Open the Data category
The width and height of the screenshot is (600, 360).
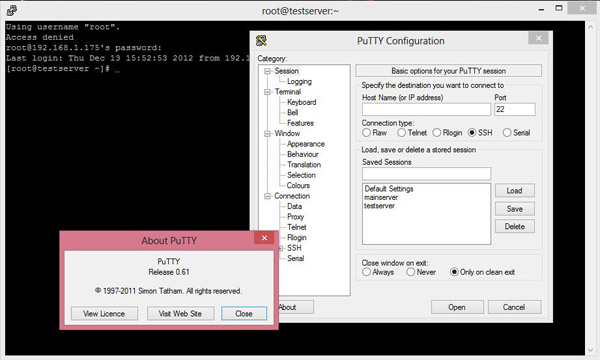[294, 206]
